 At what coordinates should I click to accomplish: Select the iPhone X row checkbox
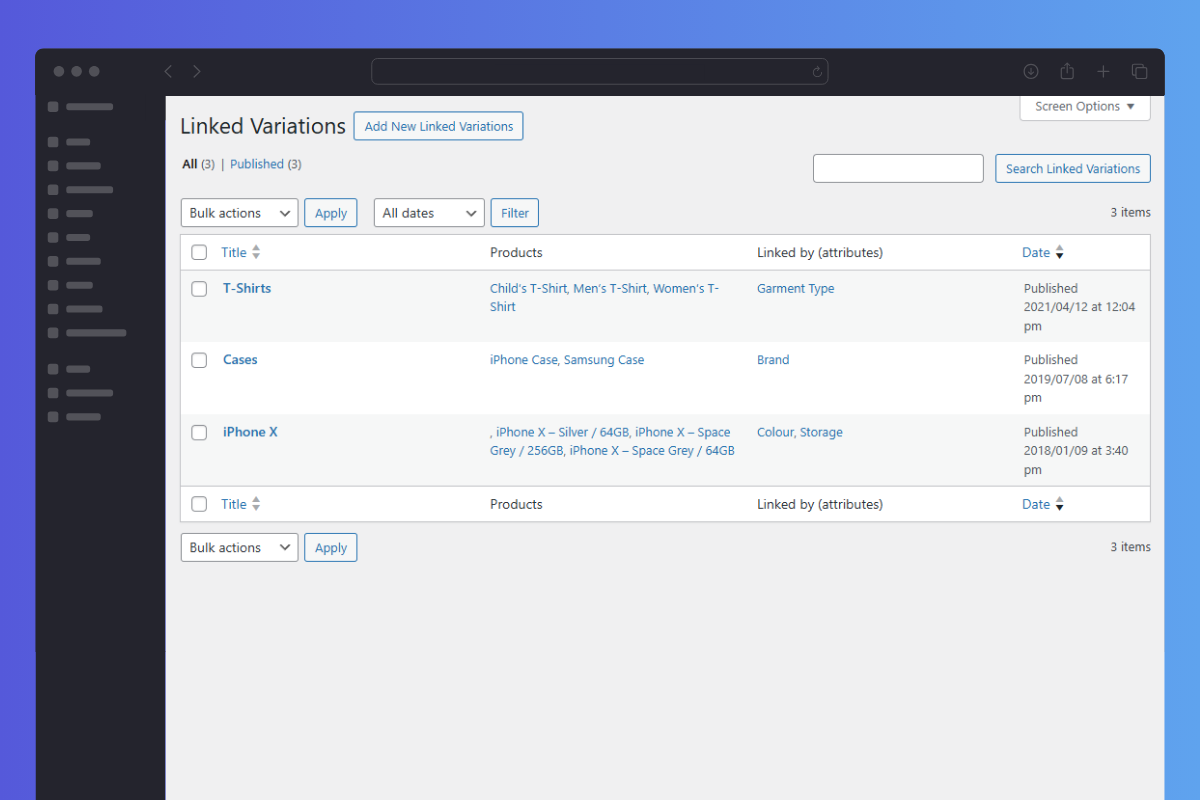click(199, 432)
